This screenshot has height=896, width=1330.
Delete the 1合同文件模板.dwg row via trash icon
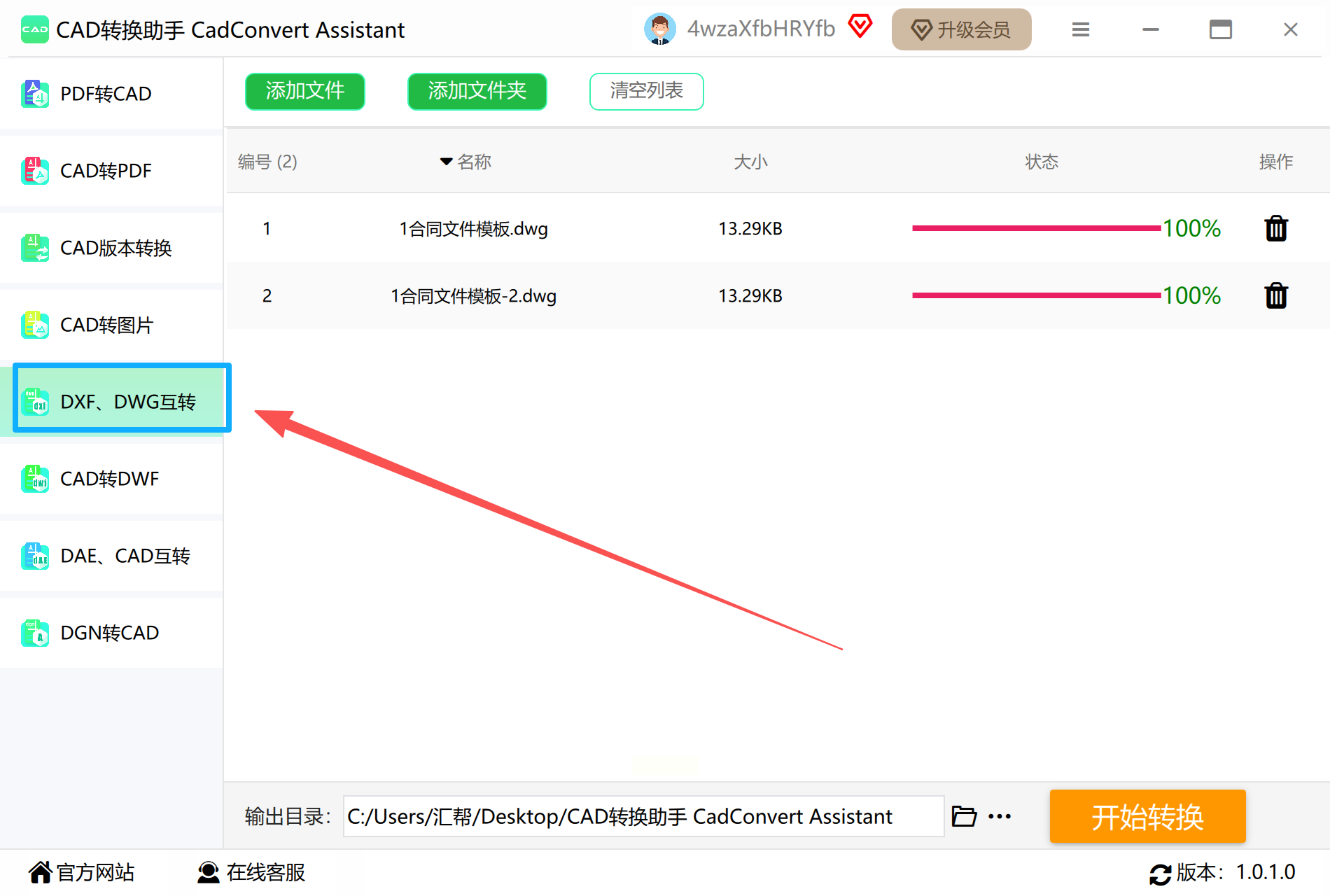pyautogui.click(x=1276, y=228)
